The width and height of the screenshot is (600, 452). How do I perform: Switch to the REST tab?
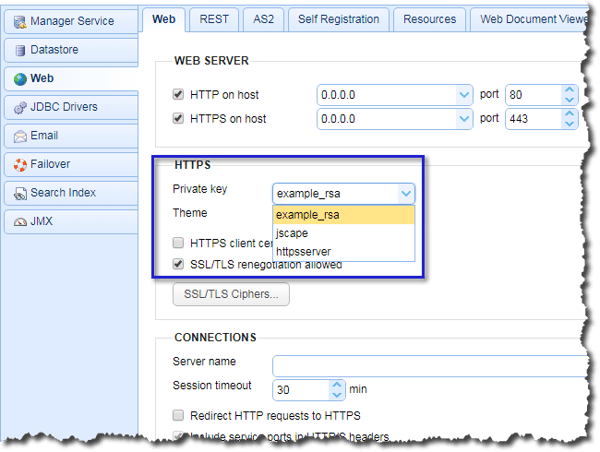click(214, 19)
